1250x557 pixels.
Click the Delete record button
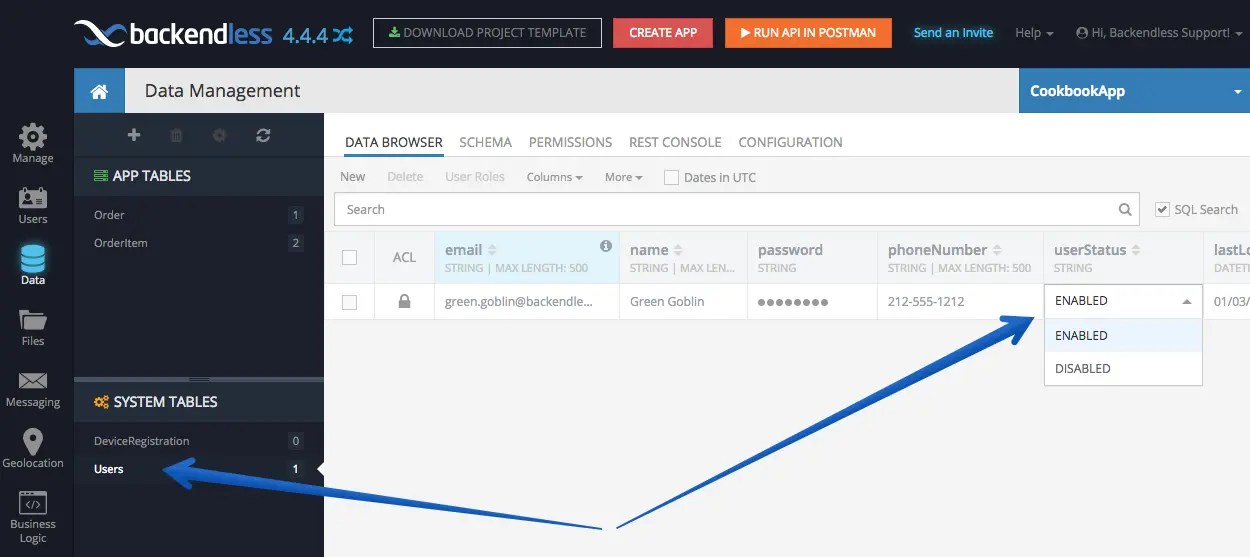(x=405, y=177)
